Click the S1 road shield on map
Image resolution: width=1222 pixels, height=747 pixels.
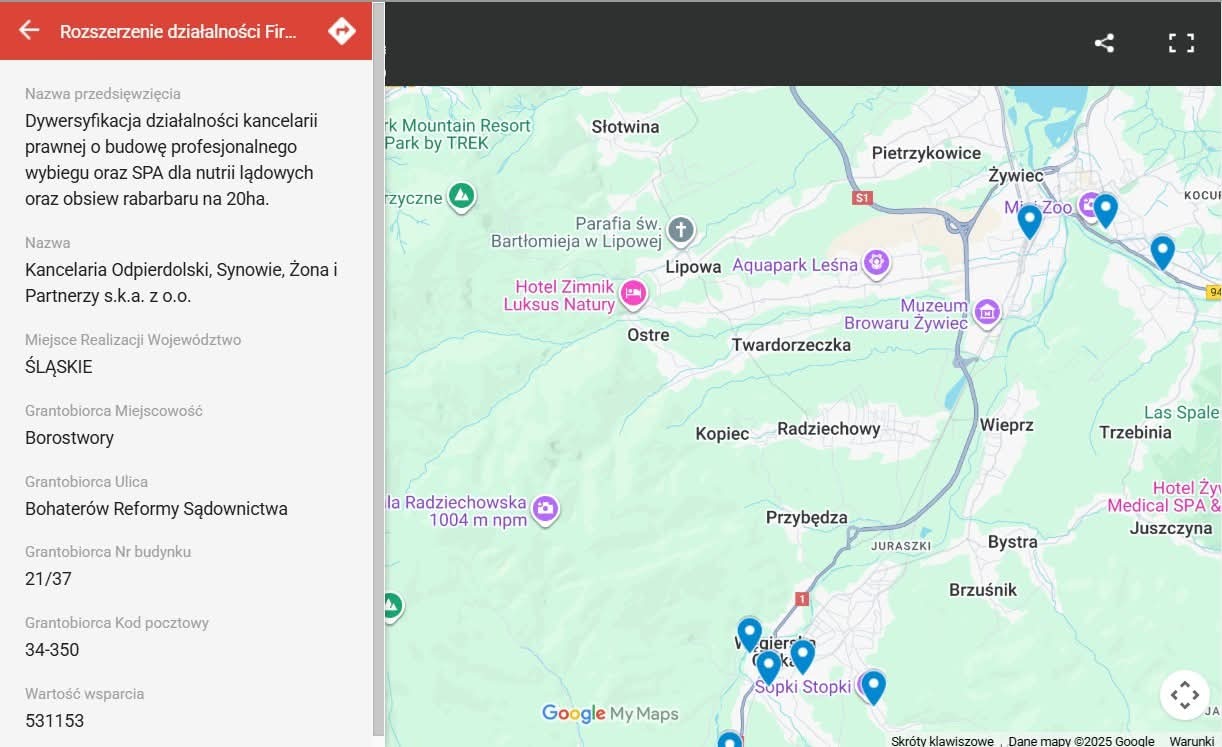click(862, 198)
